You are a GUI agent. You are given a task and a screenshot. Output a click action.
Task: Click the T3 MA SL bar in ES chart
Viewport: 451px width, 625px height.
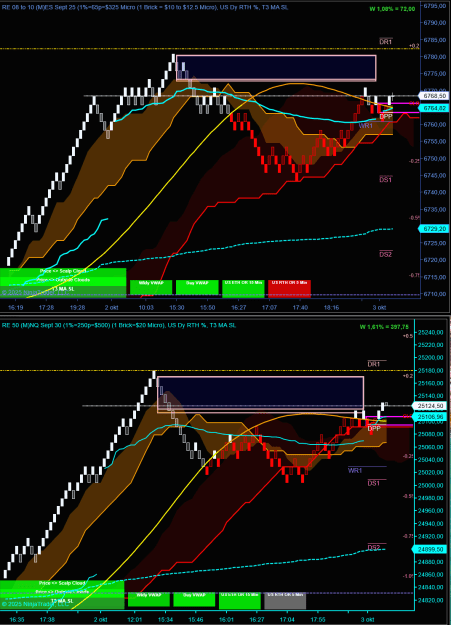coord(63,289)
